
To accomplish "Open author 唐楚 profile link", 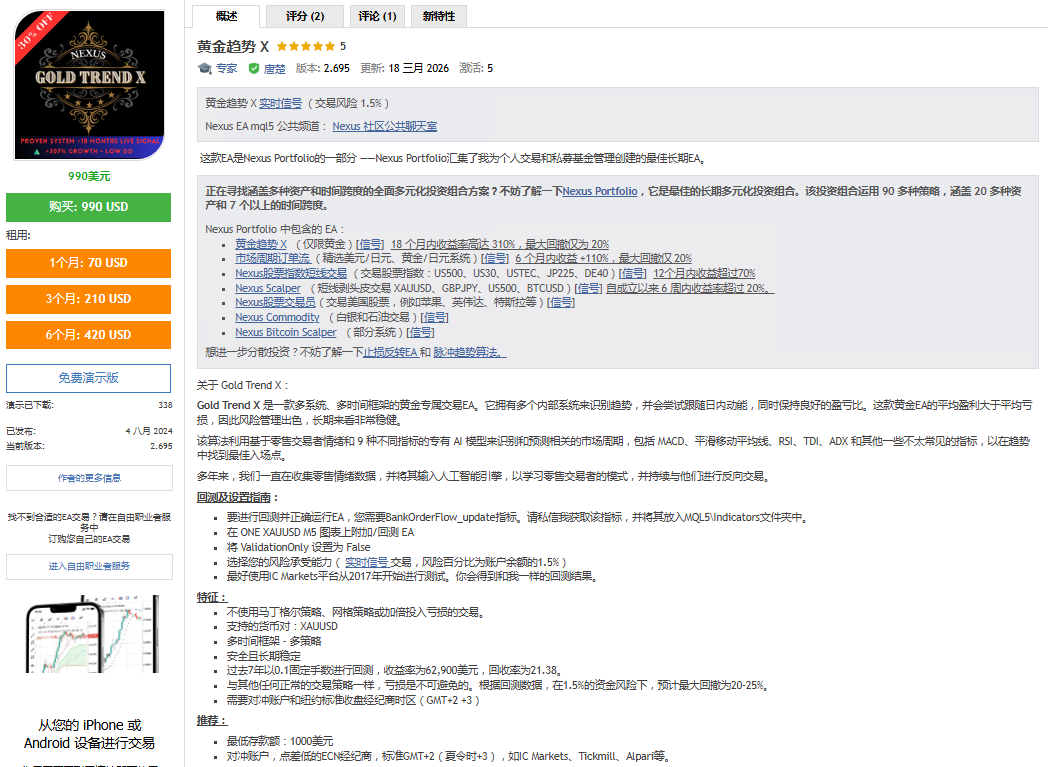I will [274, 69].
